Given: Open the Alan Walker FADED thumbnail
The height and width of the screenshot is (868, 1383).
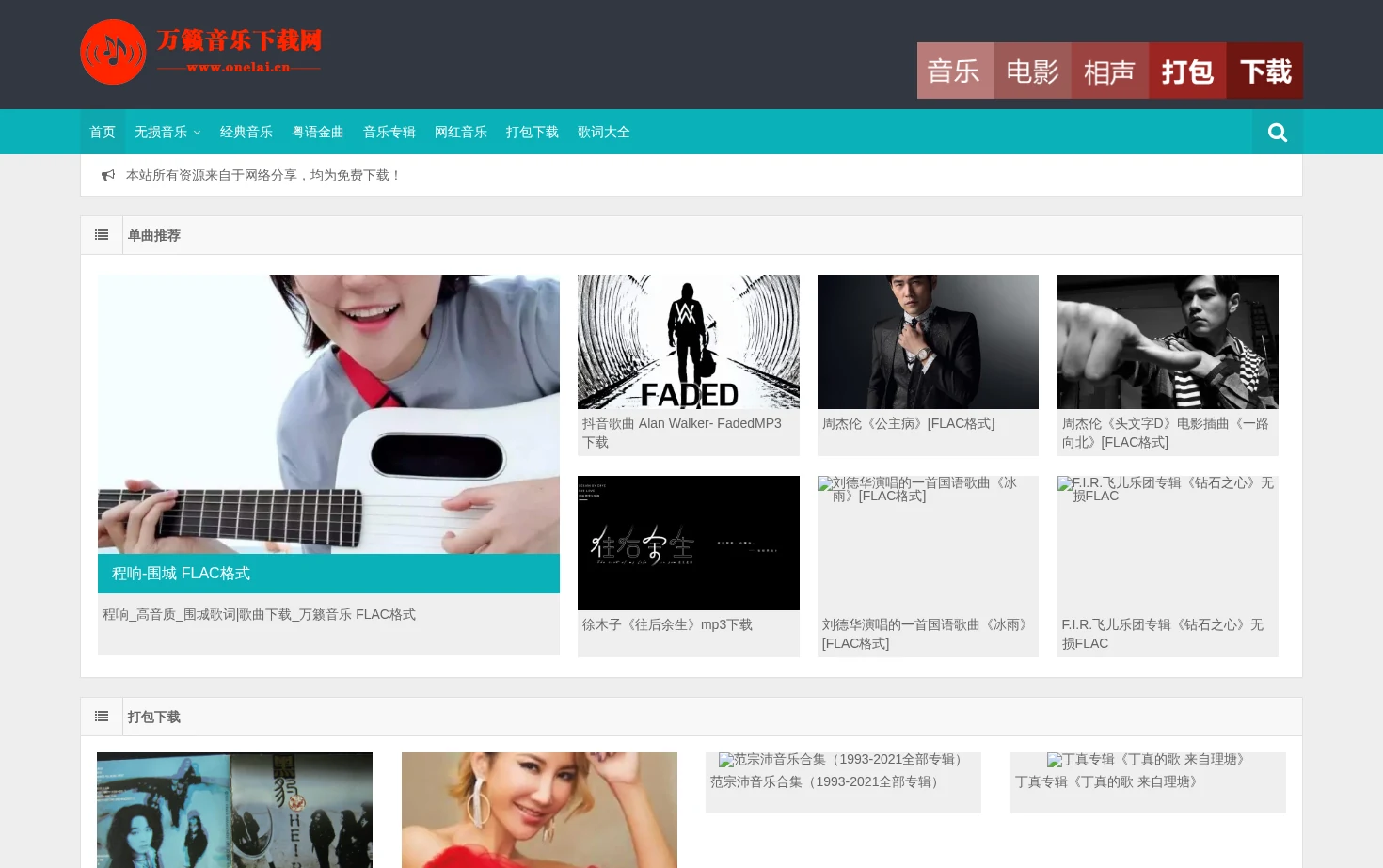Looking at the screenshot, I should (689, 341).
